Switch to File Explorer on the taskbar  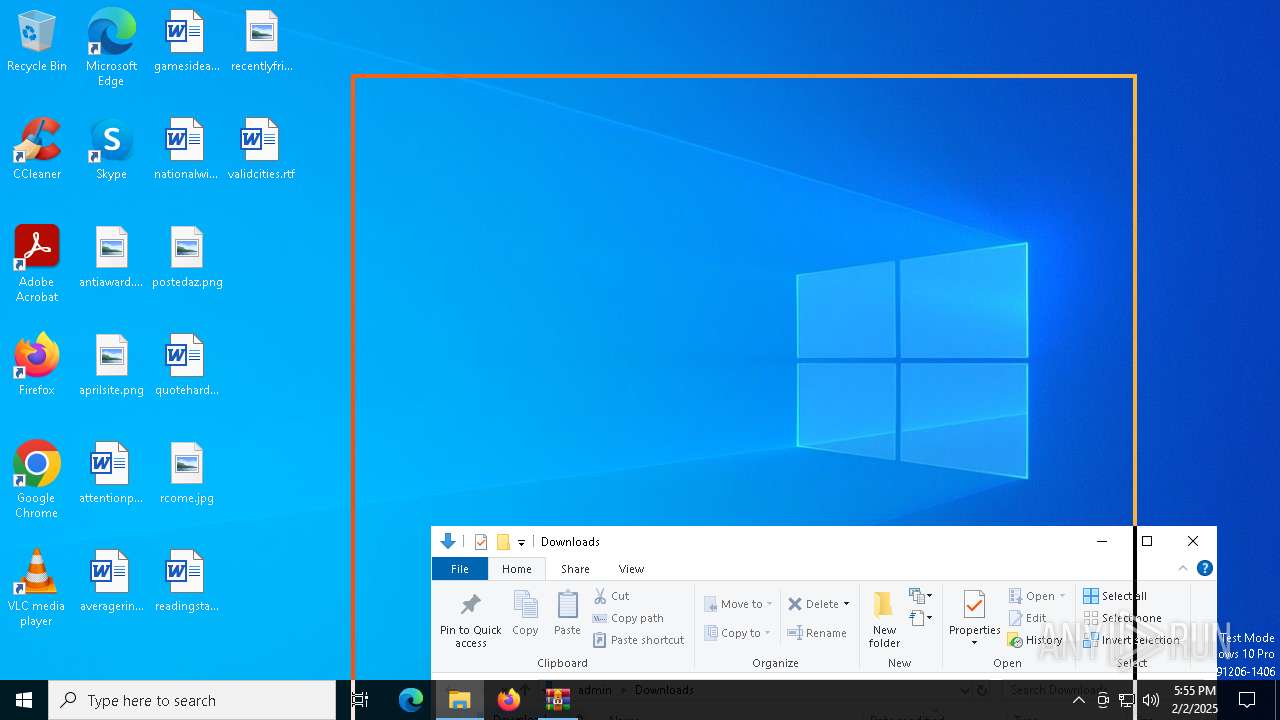460,700
